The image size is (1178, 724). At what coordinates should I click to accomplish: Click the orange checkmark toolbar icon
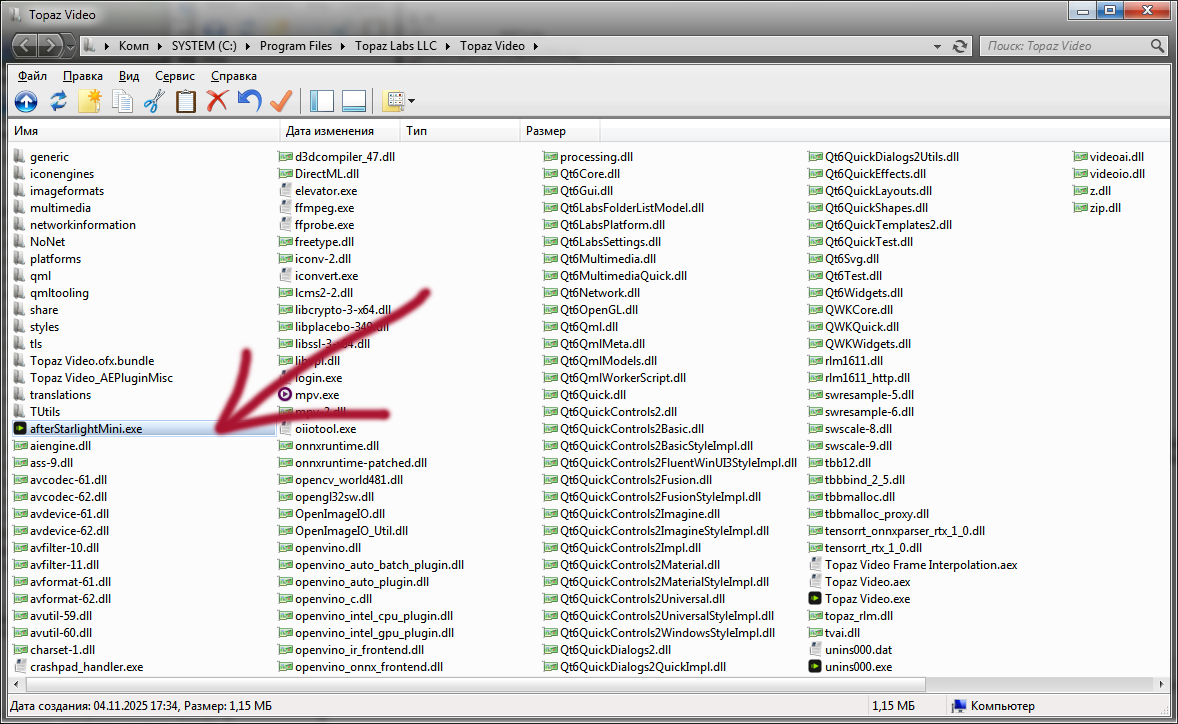281,101
